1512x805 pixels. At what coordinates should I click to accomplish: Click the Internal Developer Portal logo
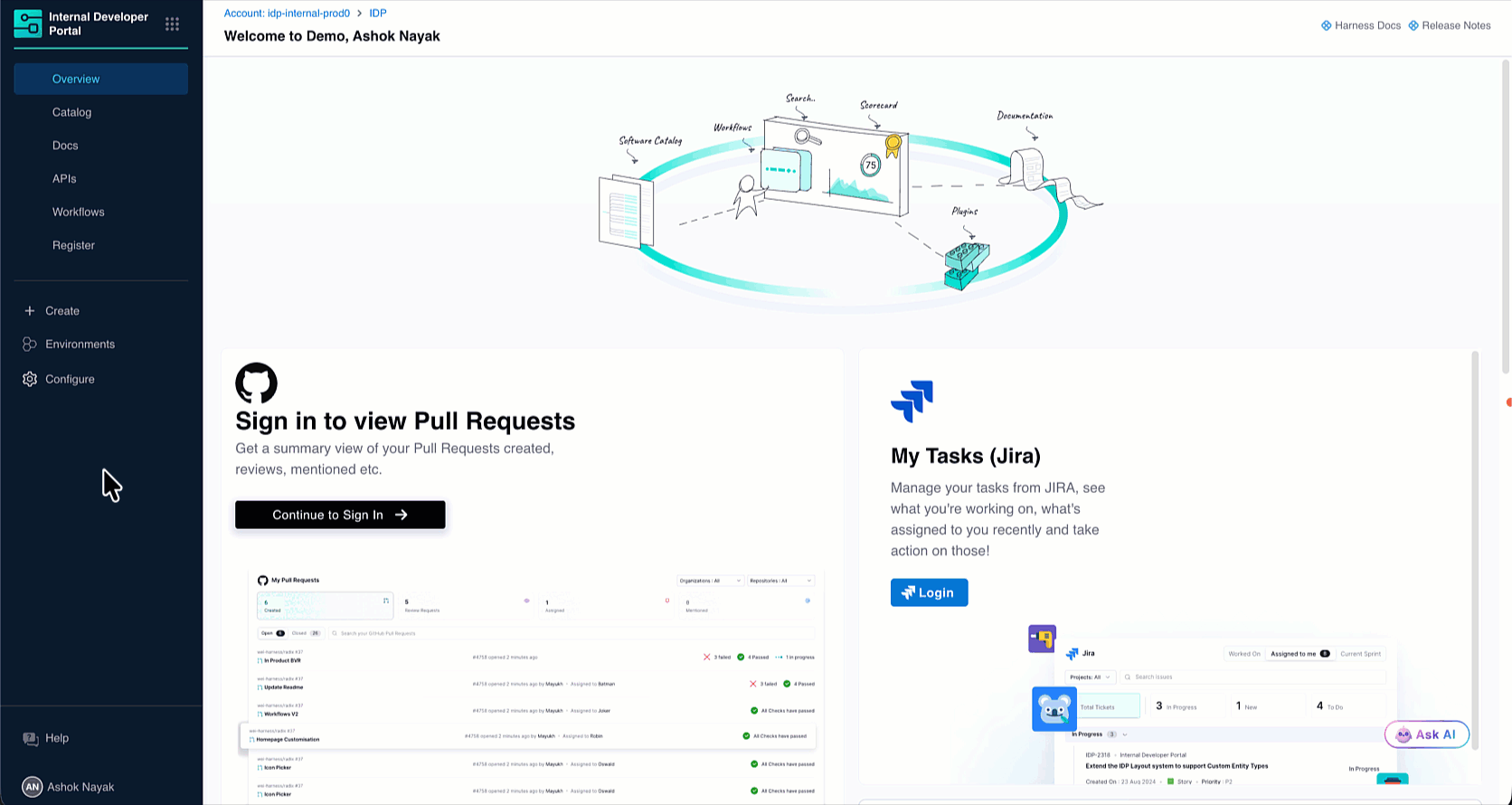point(28,24)
